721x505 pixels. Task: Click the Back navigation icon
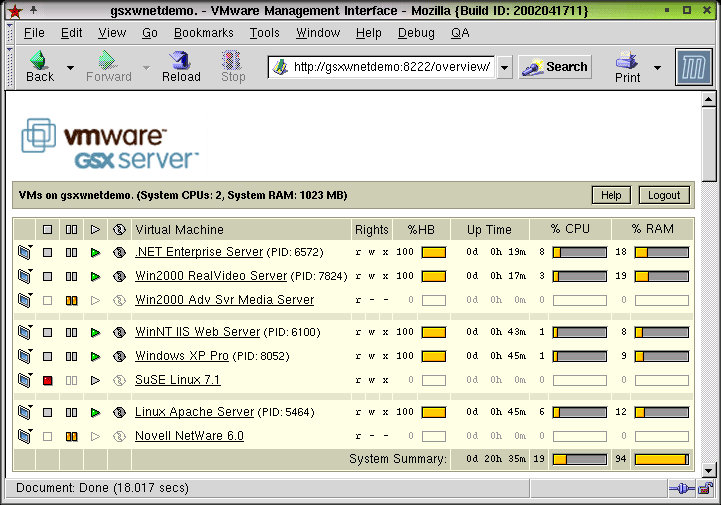40,67
